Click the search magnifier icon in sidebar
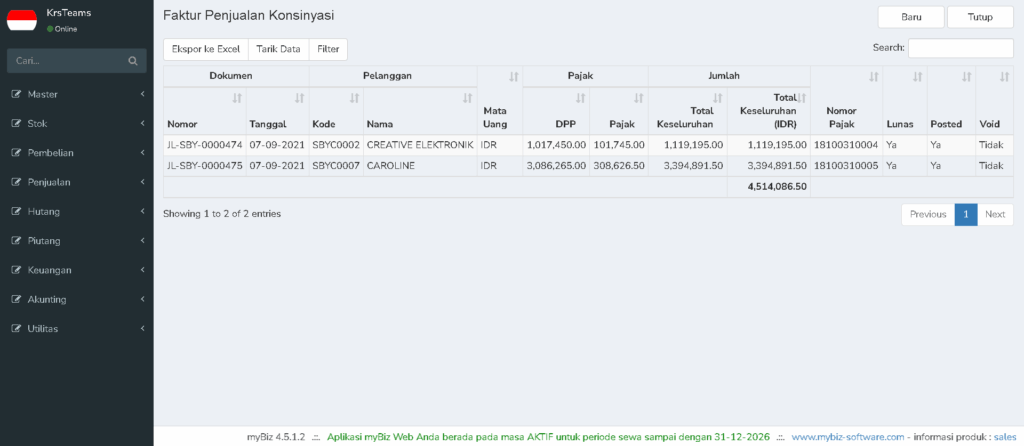The height and width of the screenshot is (446, 1024). coord(133,61)
